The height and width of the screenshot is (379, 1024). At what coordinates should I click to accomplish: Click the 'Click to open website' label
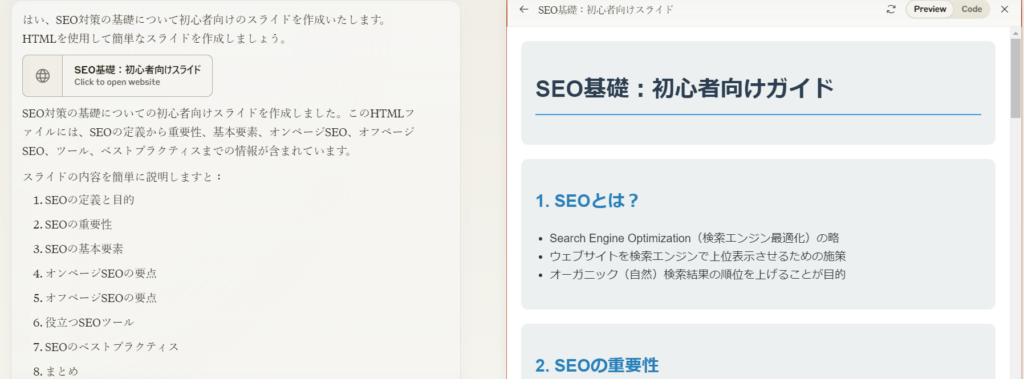pyautogui.click(x=117, y=82)
